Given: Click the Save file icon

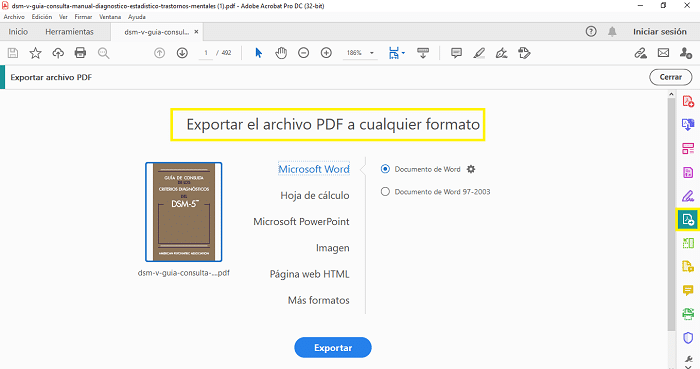Looking at the screenshot, I should (x=13, y=53).
